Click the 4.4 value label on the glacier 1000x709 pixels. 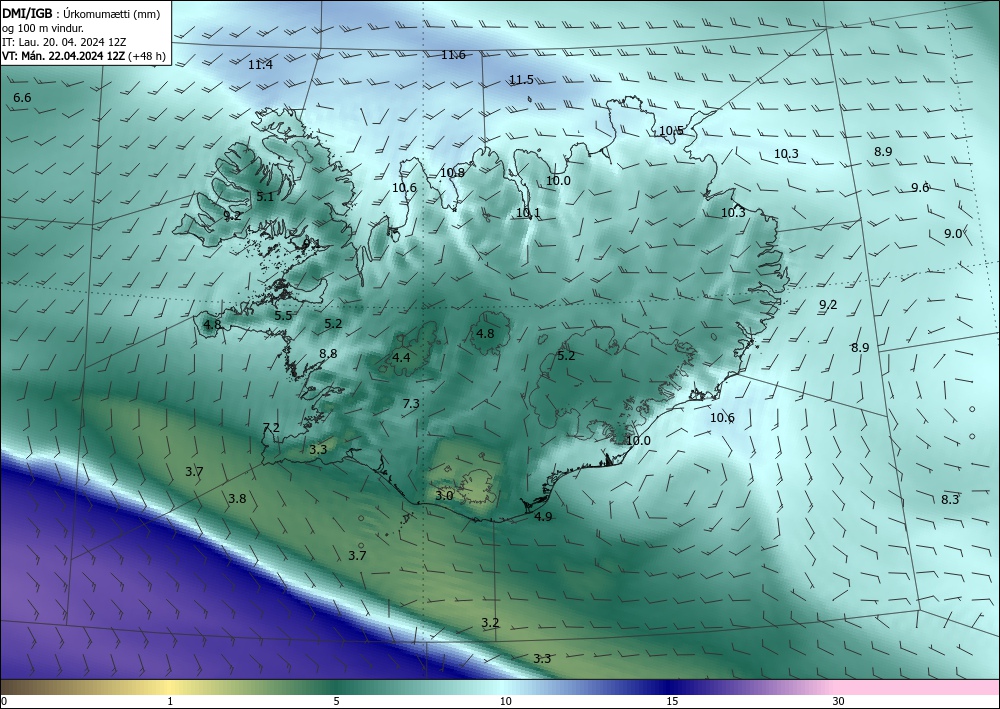pyautogui.click(x=401, y=358)
